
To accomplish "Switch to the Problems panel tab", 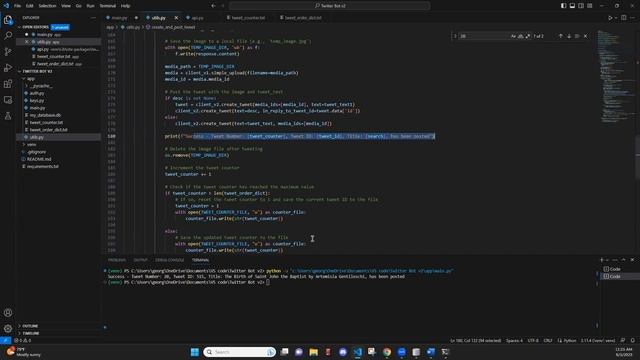I will coord(117,260).
